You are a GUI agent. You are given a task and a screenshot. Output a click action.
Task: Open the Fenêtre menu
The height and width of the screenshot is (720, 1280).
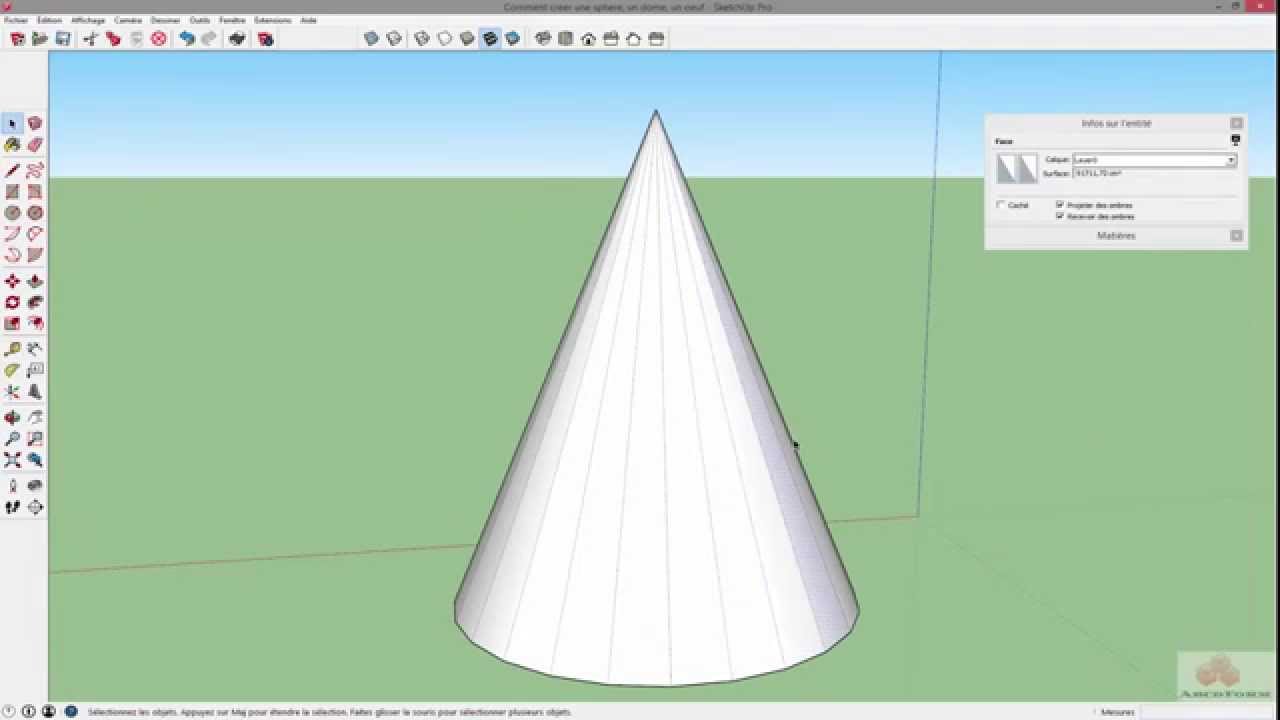[x=232, y=20]
